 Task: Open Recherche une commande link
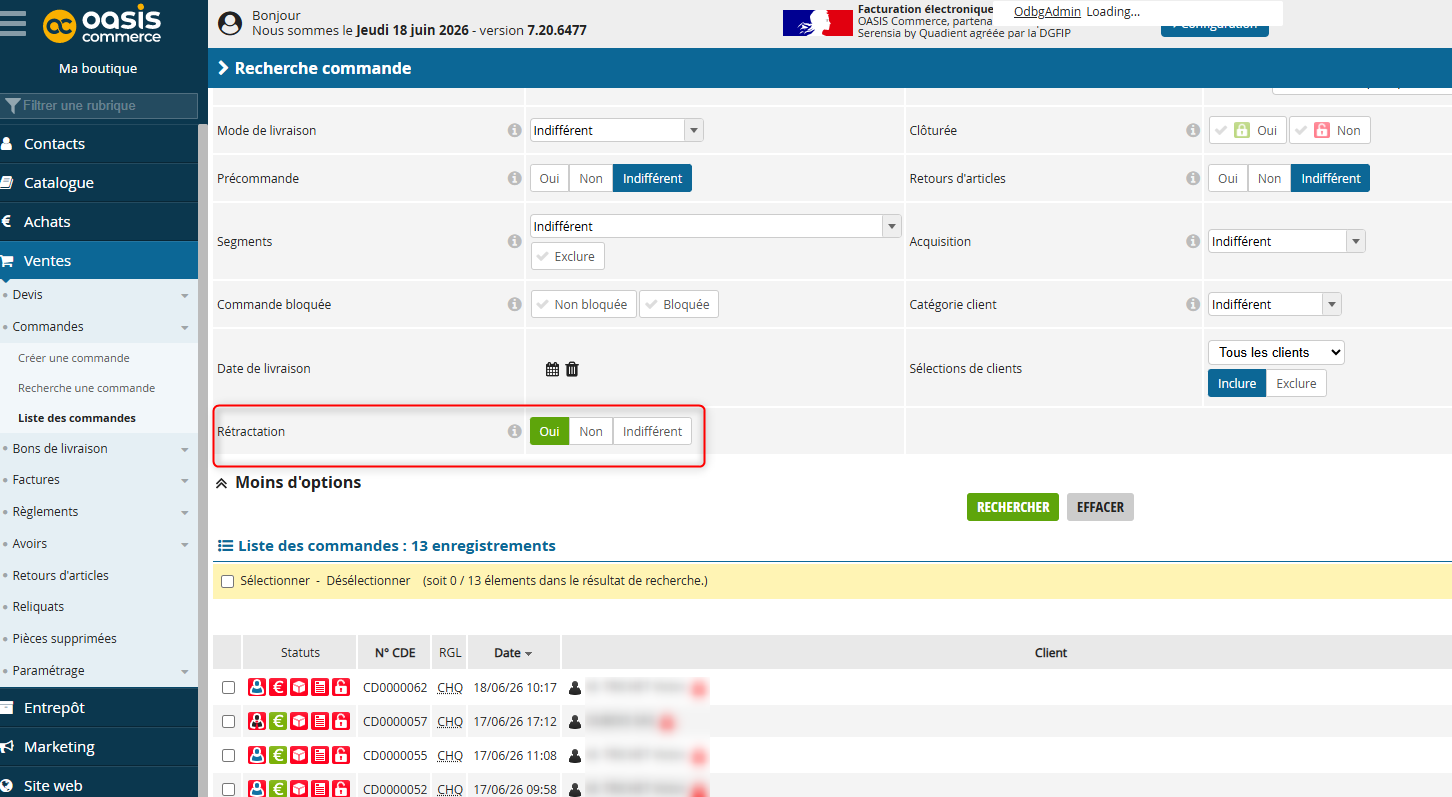(87, 388)
